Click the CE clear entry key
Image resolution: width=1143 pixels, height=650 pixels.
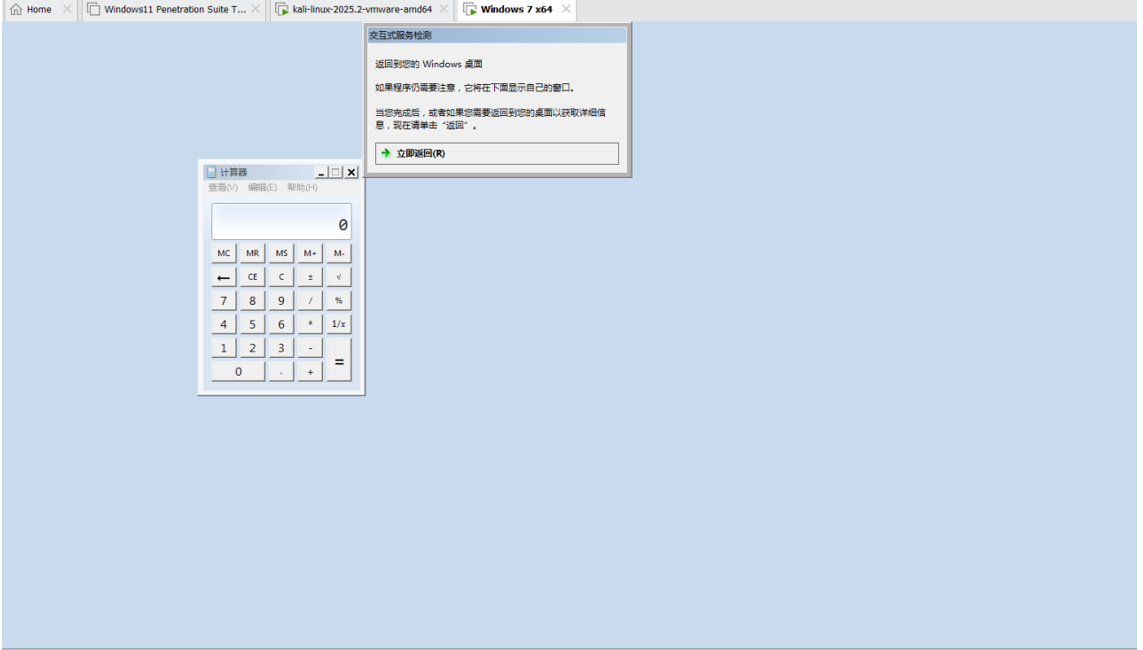pos(252,277)
